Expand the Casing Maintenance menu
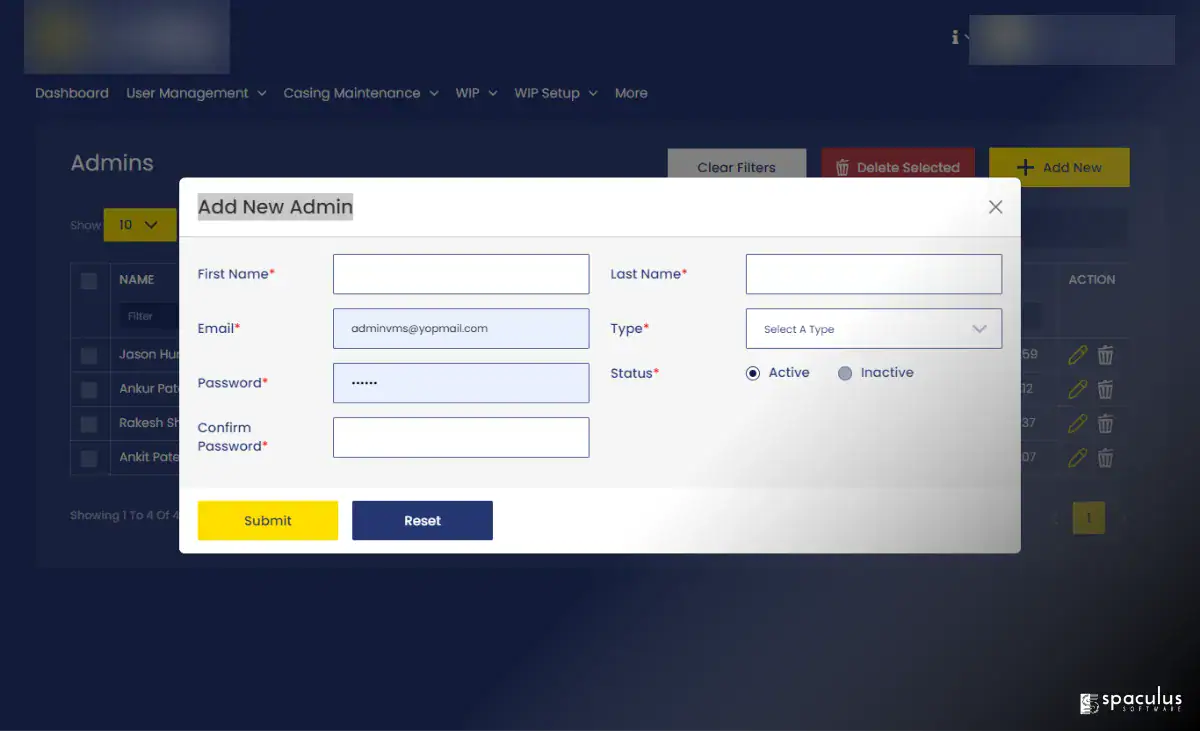 click(x=361, y=93)
